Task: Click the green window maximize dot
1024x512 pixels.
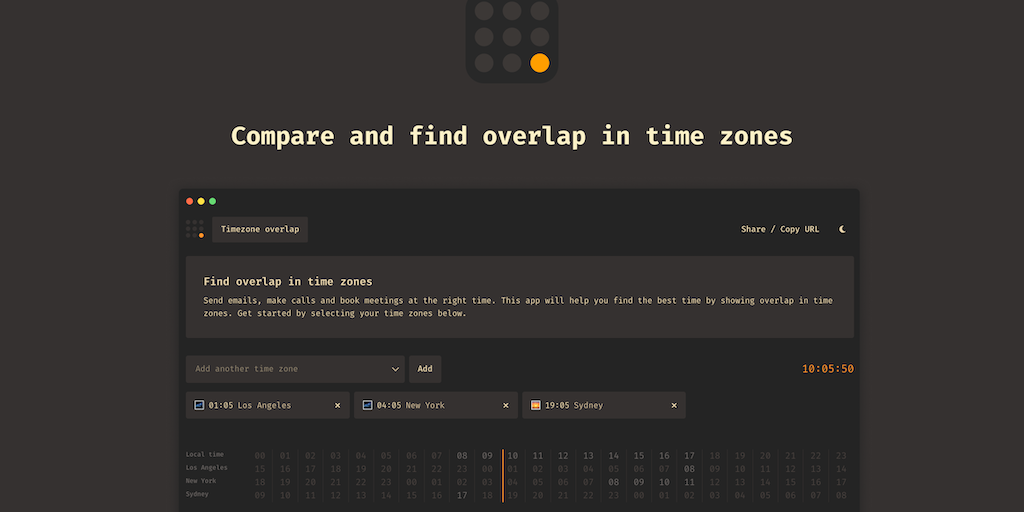Action: click(212, 201)
